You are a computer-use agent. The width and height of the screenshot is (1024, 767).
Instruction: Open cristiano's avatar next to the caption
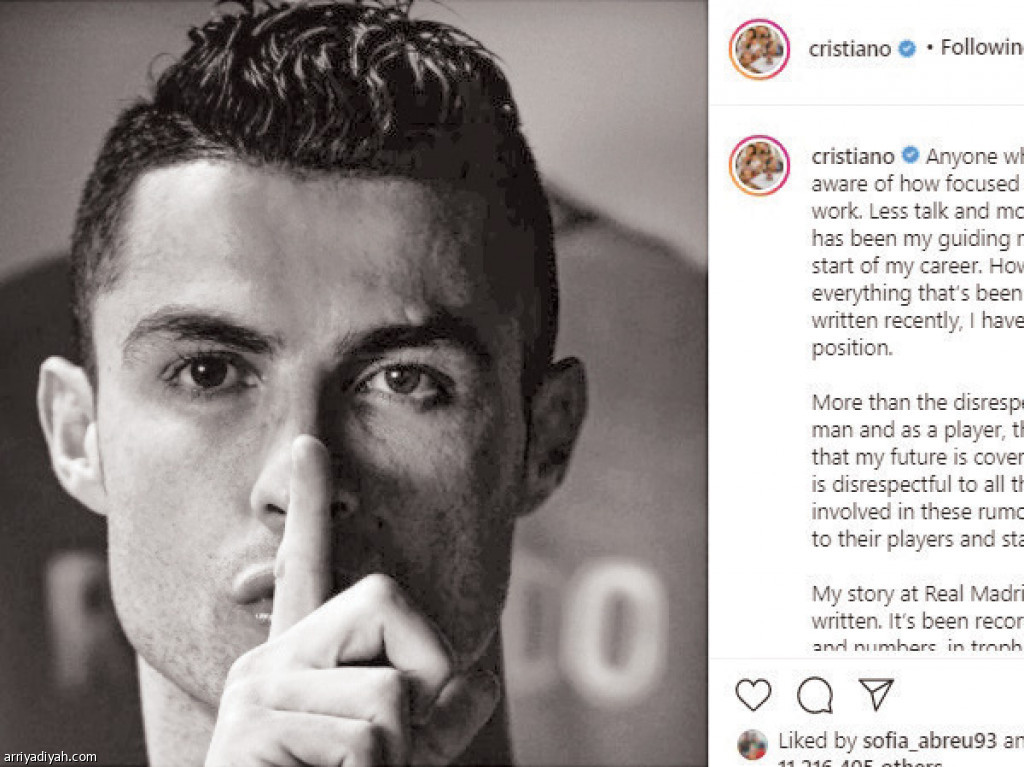point(759,165)
